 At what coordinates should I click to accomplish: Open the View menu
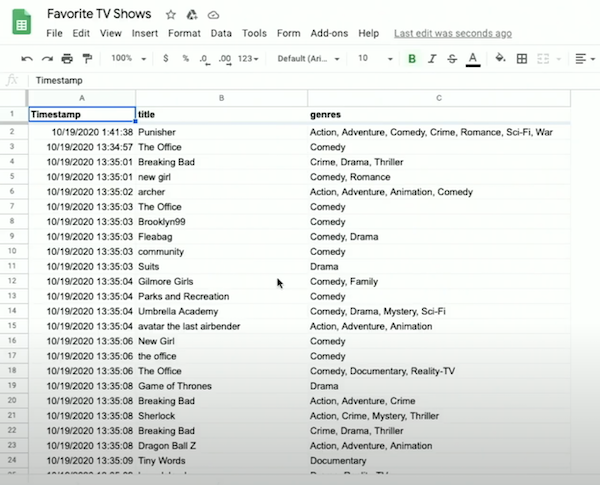111,33
